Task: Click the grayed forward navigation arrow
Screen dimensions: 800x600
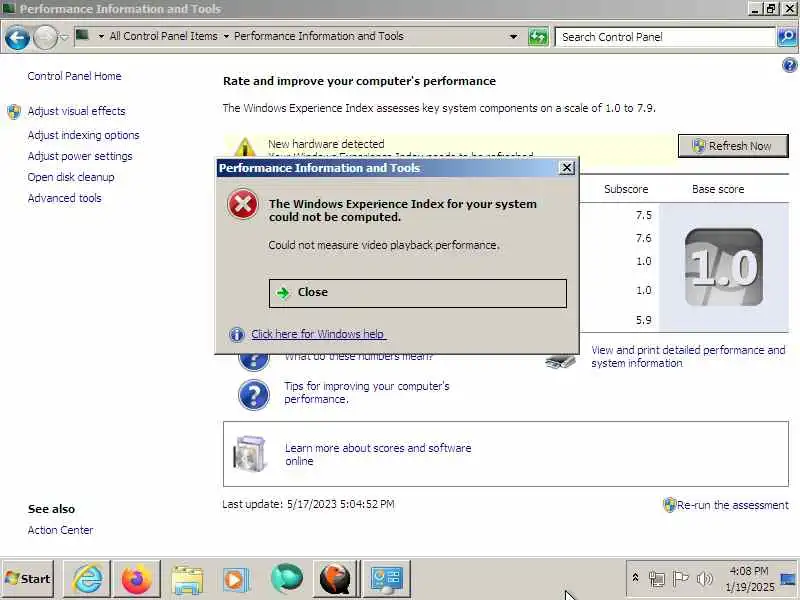Action: (45, 37)
